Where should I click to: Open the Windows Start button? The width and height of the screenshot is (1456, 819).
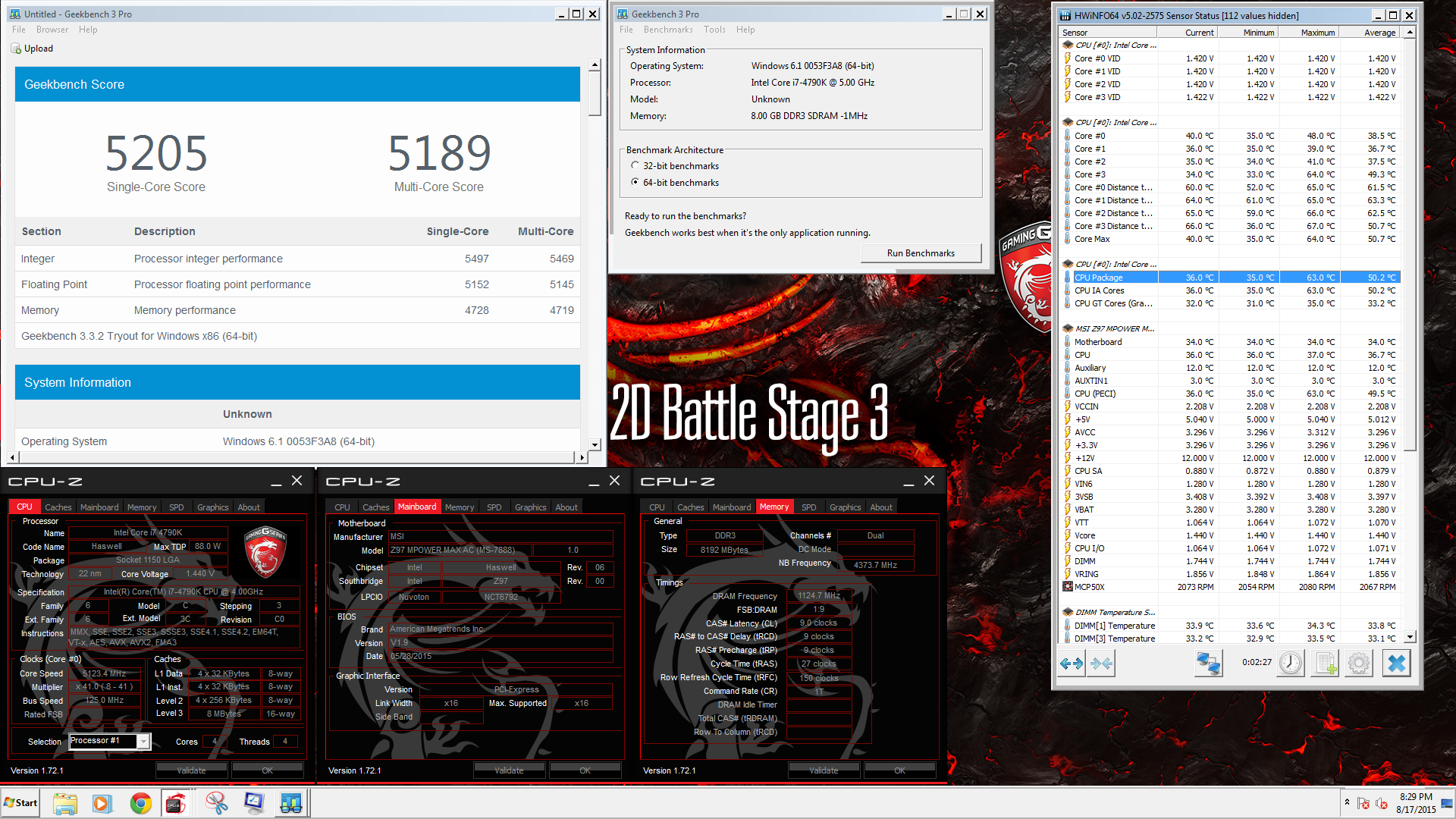tap(20, 803)
